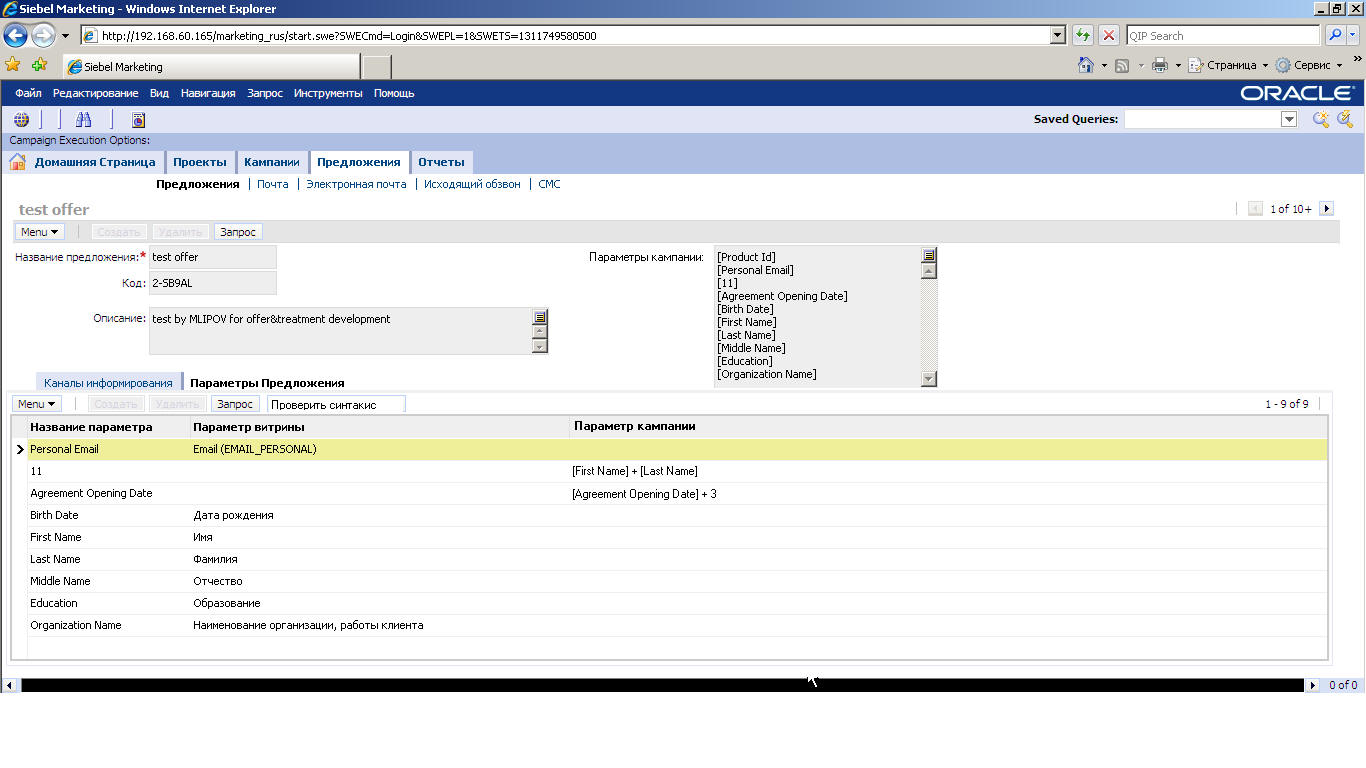Go to Домашняя Страница tab
The image size is (1366, 768).
pyautogui.click(x=95, y=162)
